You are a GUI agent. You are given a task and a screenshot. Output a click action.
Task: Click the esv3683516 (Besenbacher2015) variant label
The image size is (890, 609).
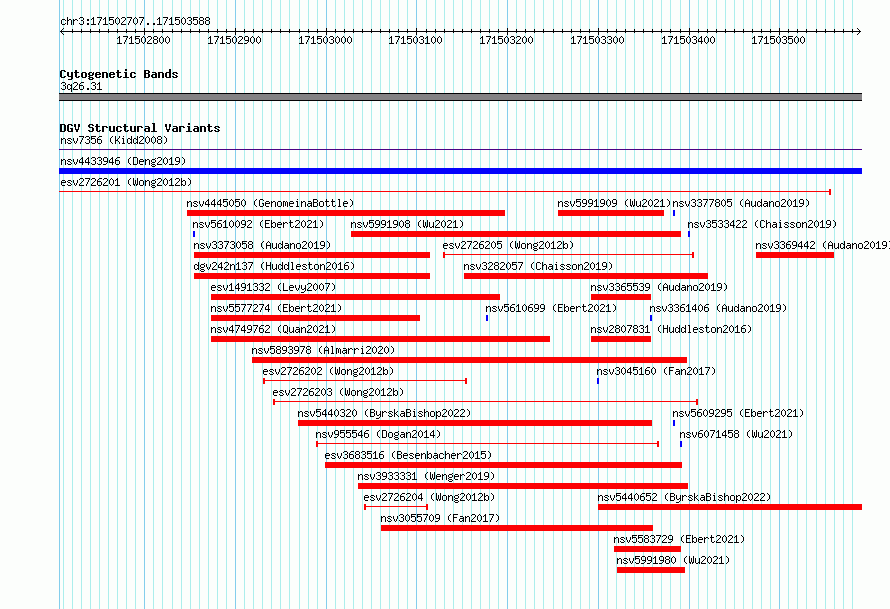408,455
